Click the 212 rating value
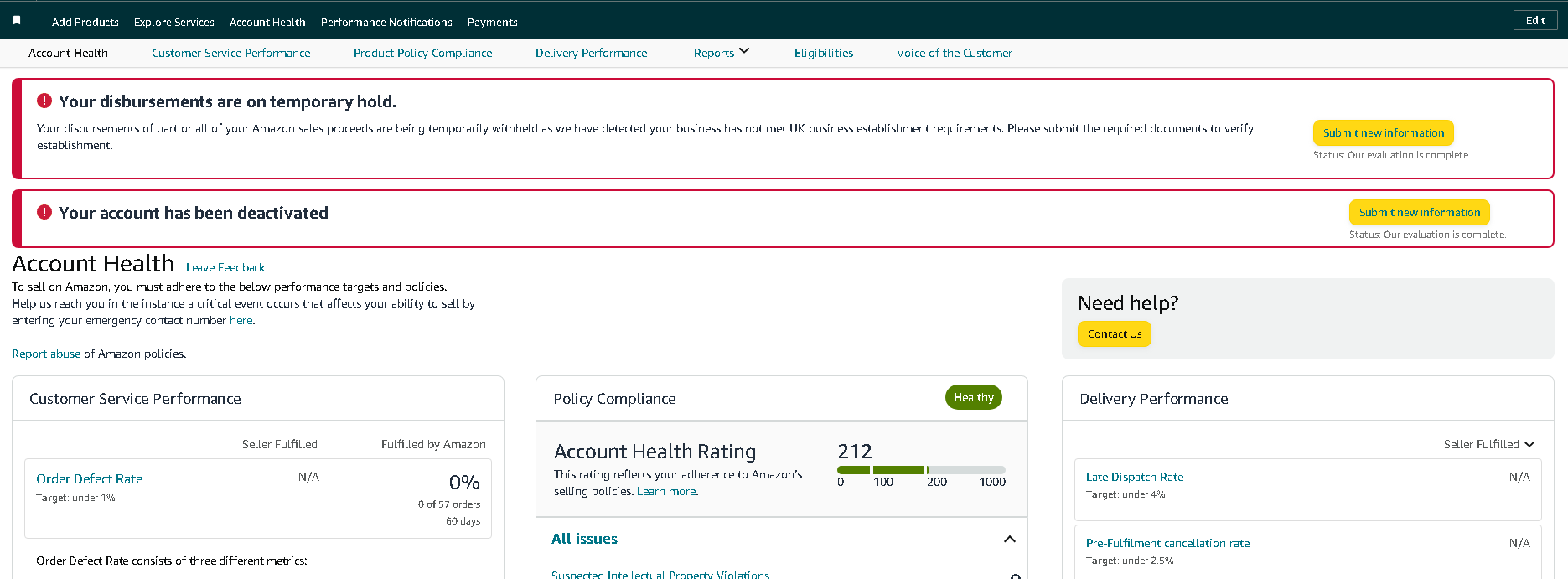The height and width of the screenshot is (579, 1568). [855, 452]
